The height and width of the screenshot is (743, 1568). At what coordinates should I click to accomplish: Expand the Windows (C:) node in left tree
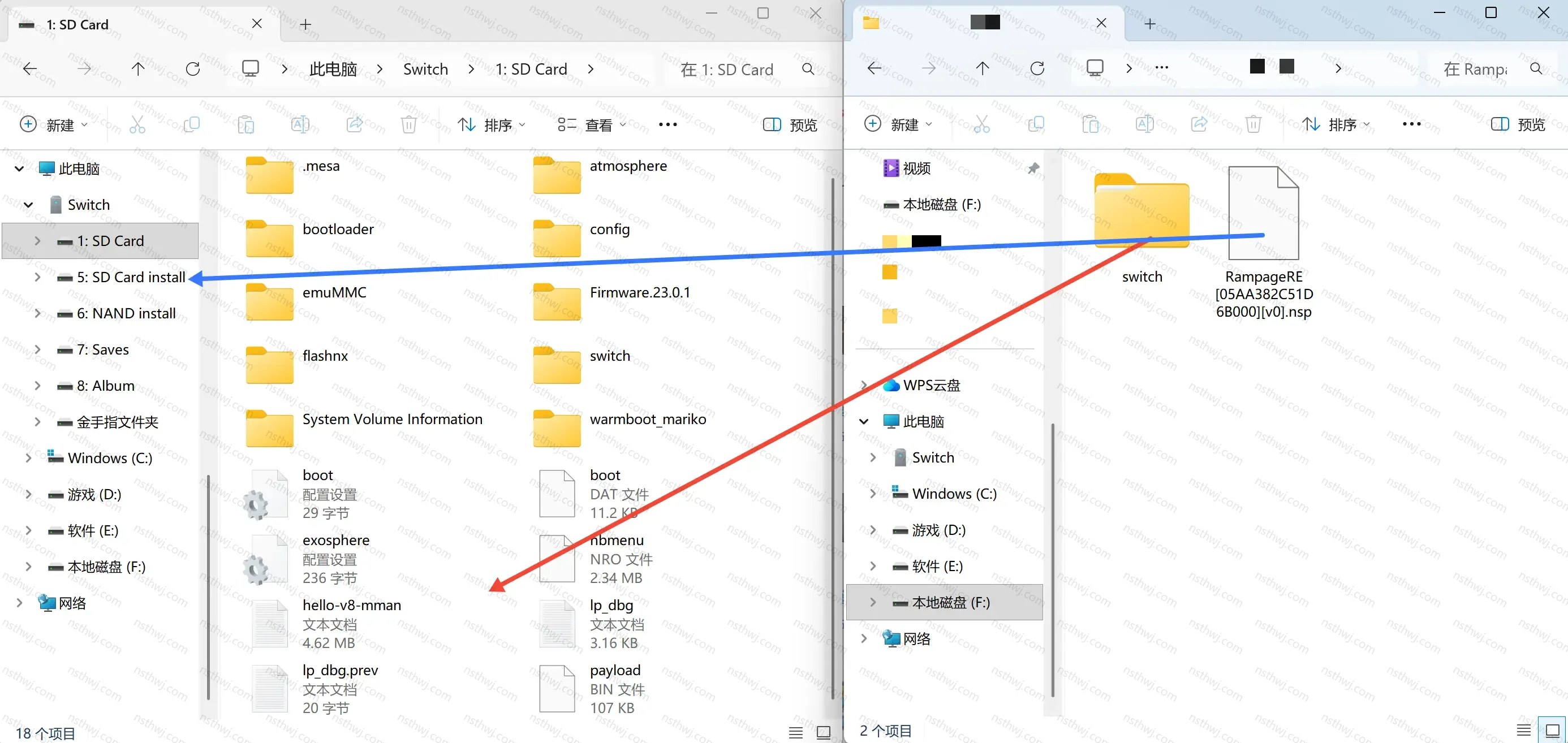28,457
